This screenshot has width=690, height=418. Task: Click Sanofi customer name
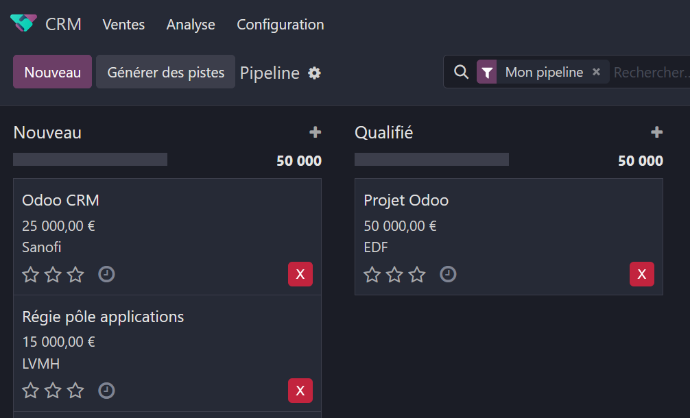pyautogui.click(x=42, y=247)
